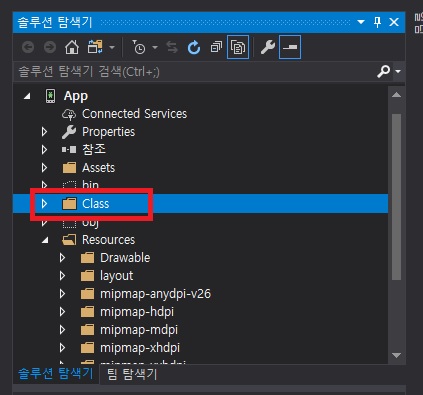
Task: Collapse the Resources folder
Action: (x=45, y=240)
